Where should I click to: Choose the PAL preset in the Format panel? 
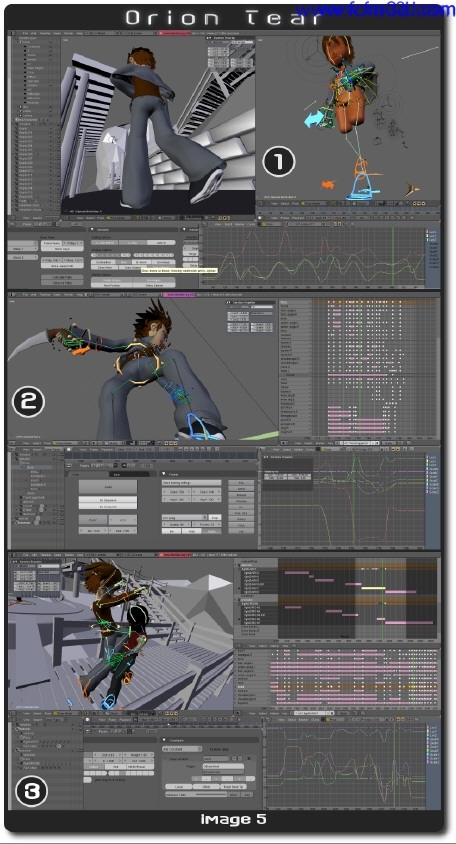point(241,483)
